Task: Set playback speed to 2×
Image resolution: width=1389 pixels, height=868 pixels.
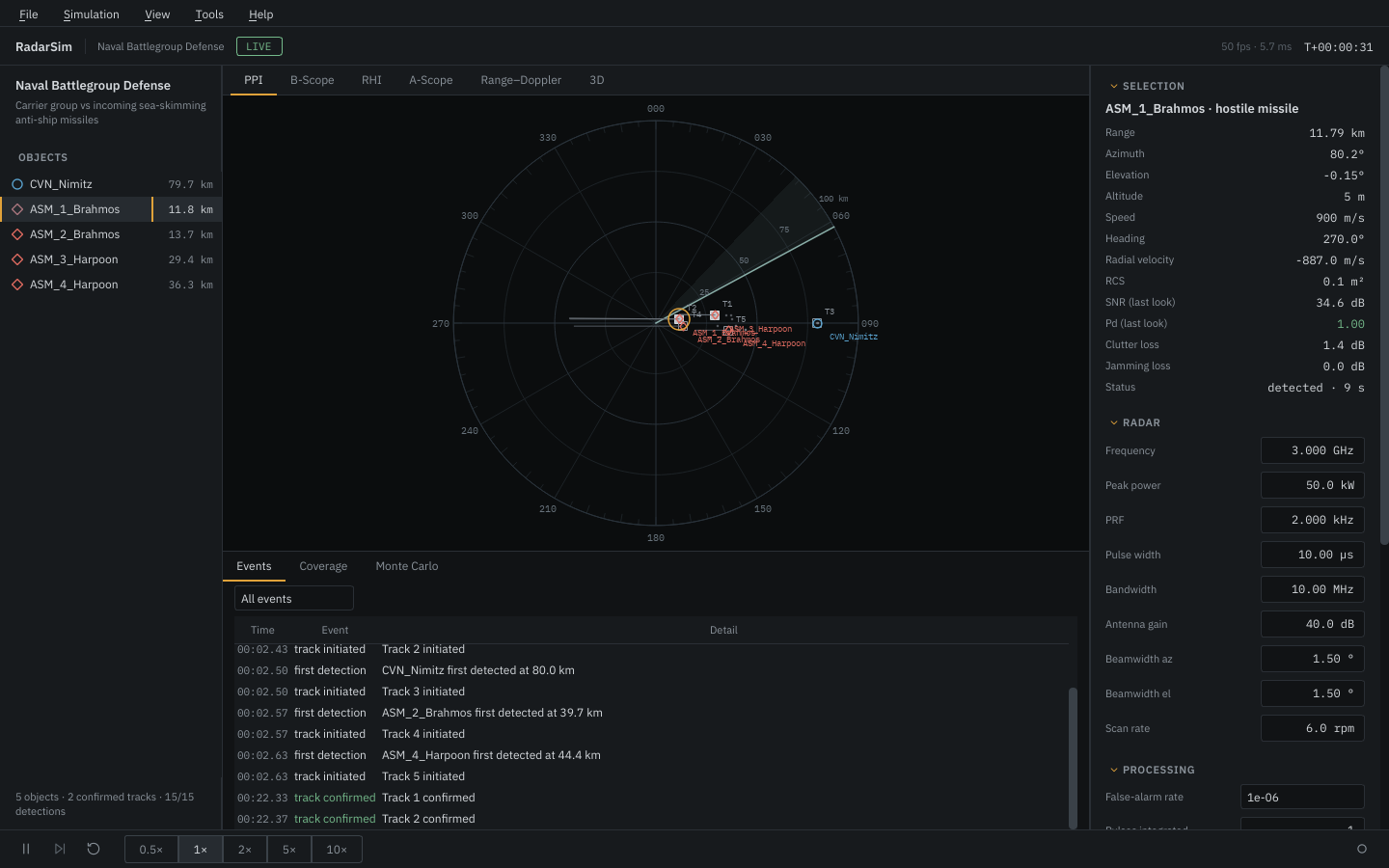Action: tap(245, 850)
